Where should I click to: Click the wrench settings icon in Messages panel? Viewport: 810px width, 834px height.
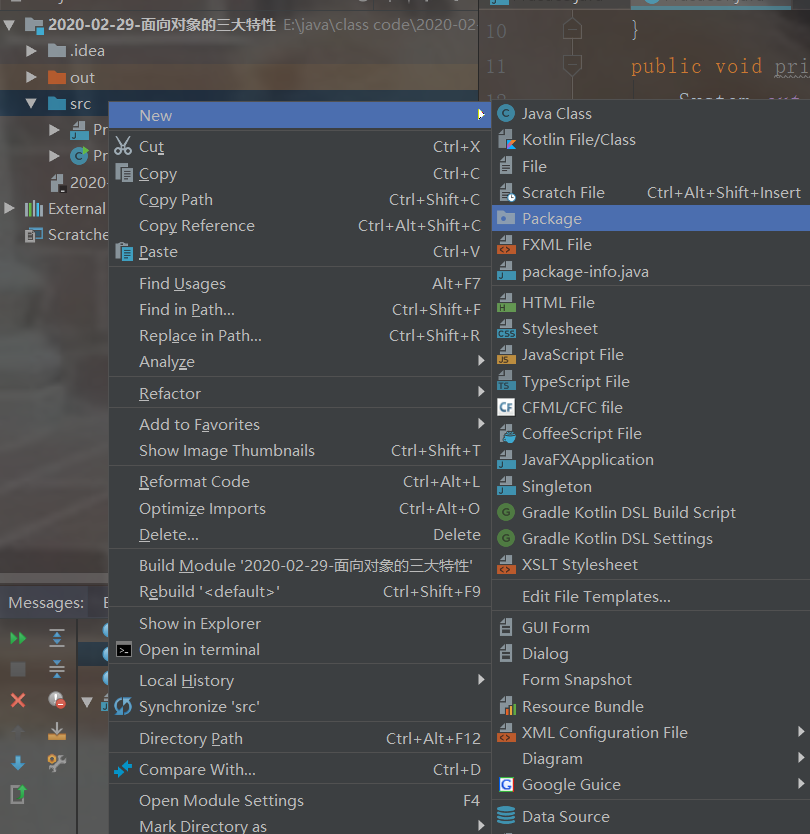click(56, 763)
